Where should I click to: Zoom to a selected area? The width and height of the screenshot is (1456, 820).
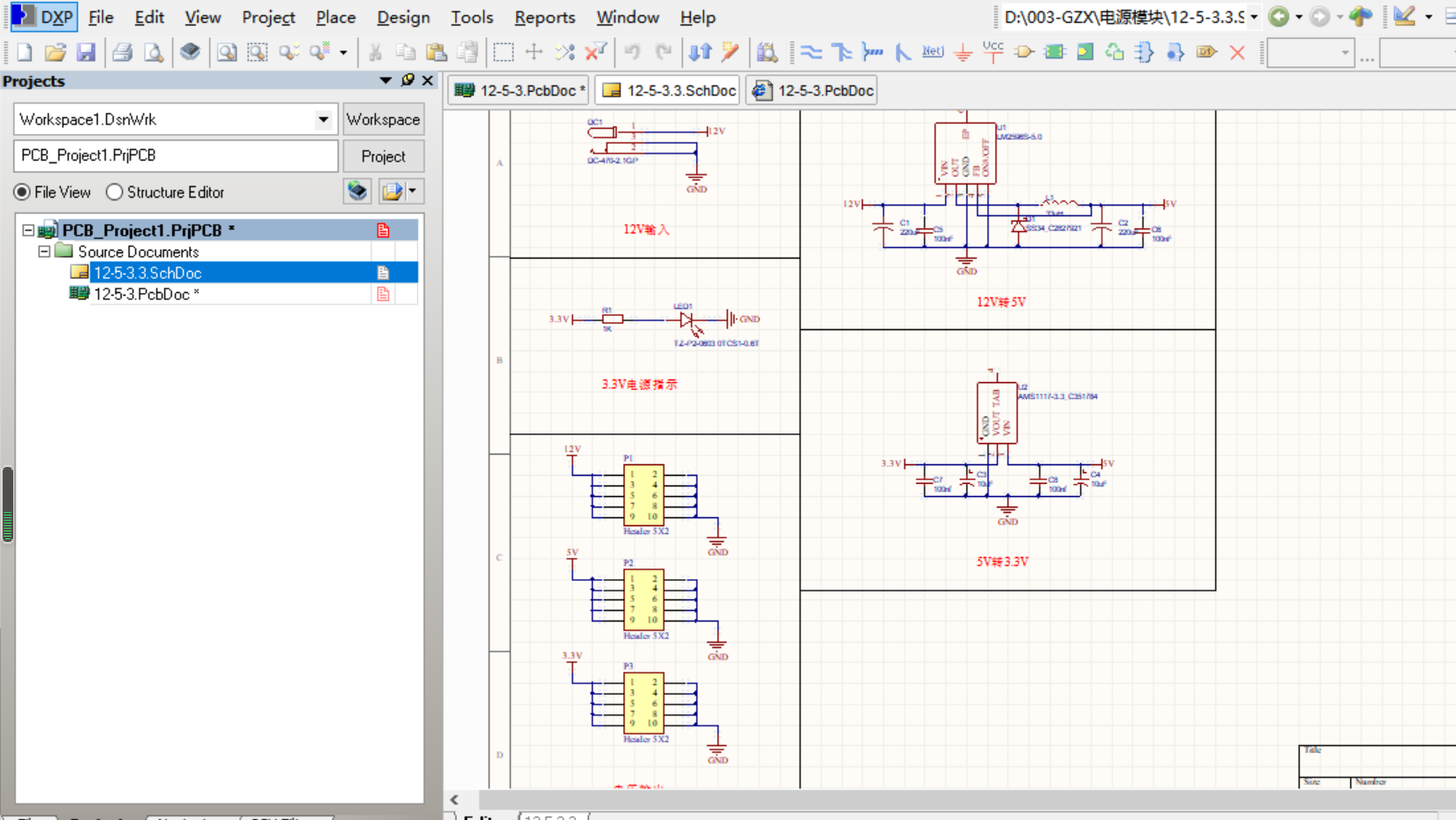[258, 52]
